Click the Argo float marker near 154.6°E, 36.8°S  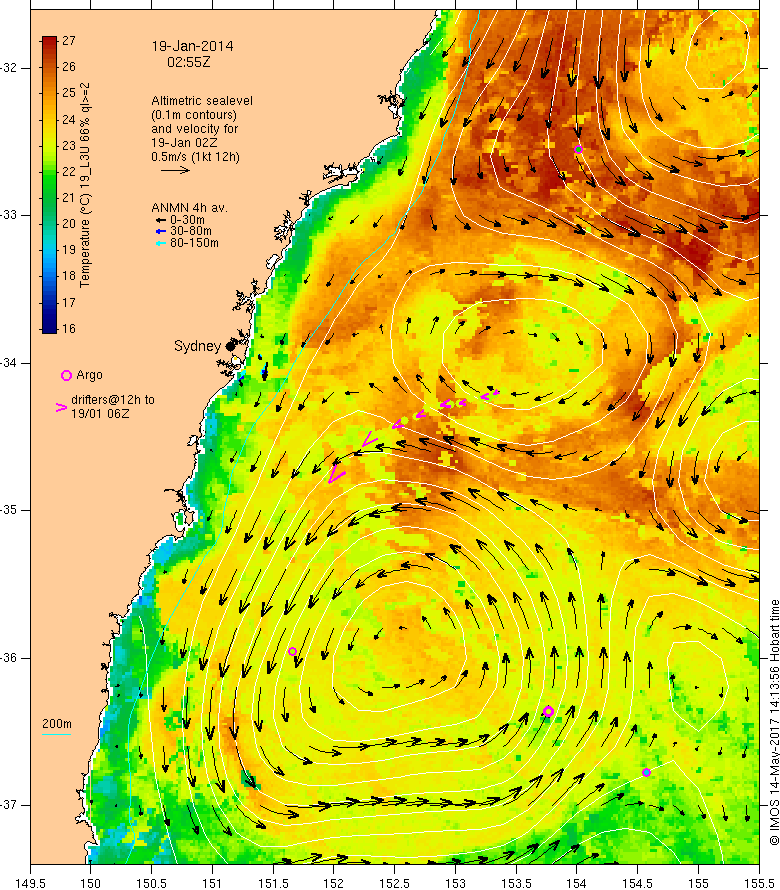pos(646,773)
